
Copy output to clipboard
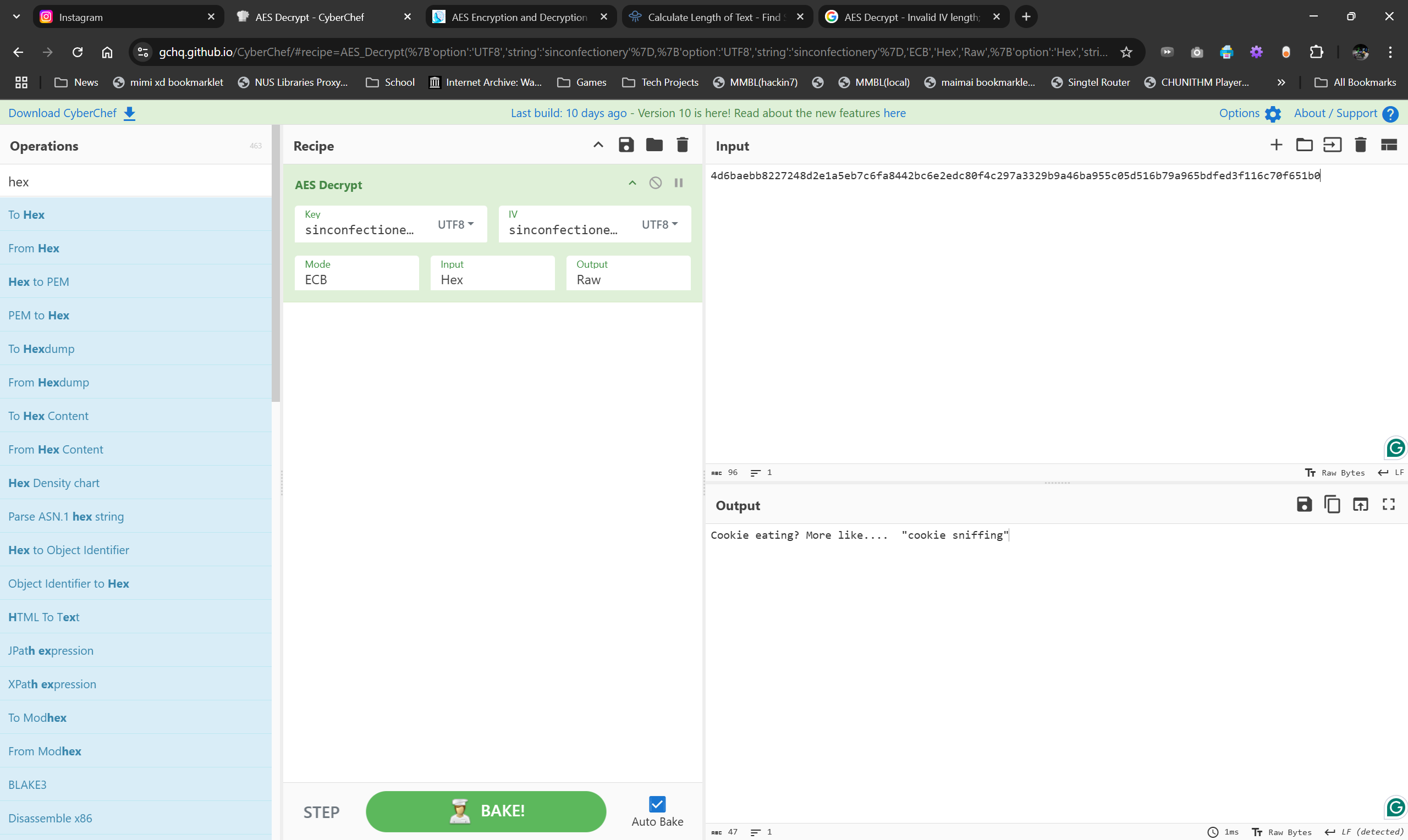click(x=1332, y=504)
